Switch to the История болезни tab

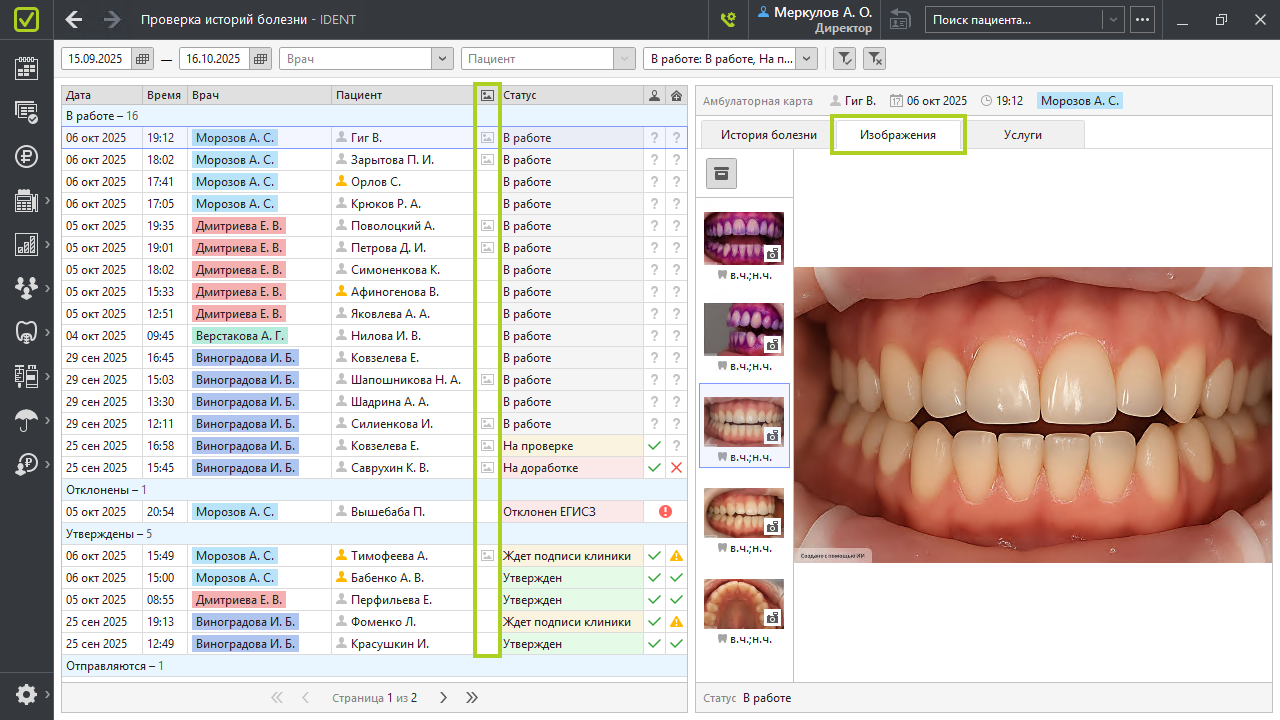pyautogui.click(x=768, y=135)
